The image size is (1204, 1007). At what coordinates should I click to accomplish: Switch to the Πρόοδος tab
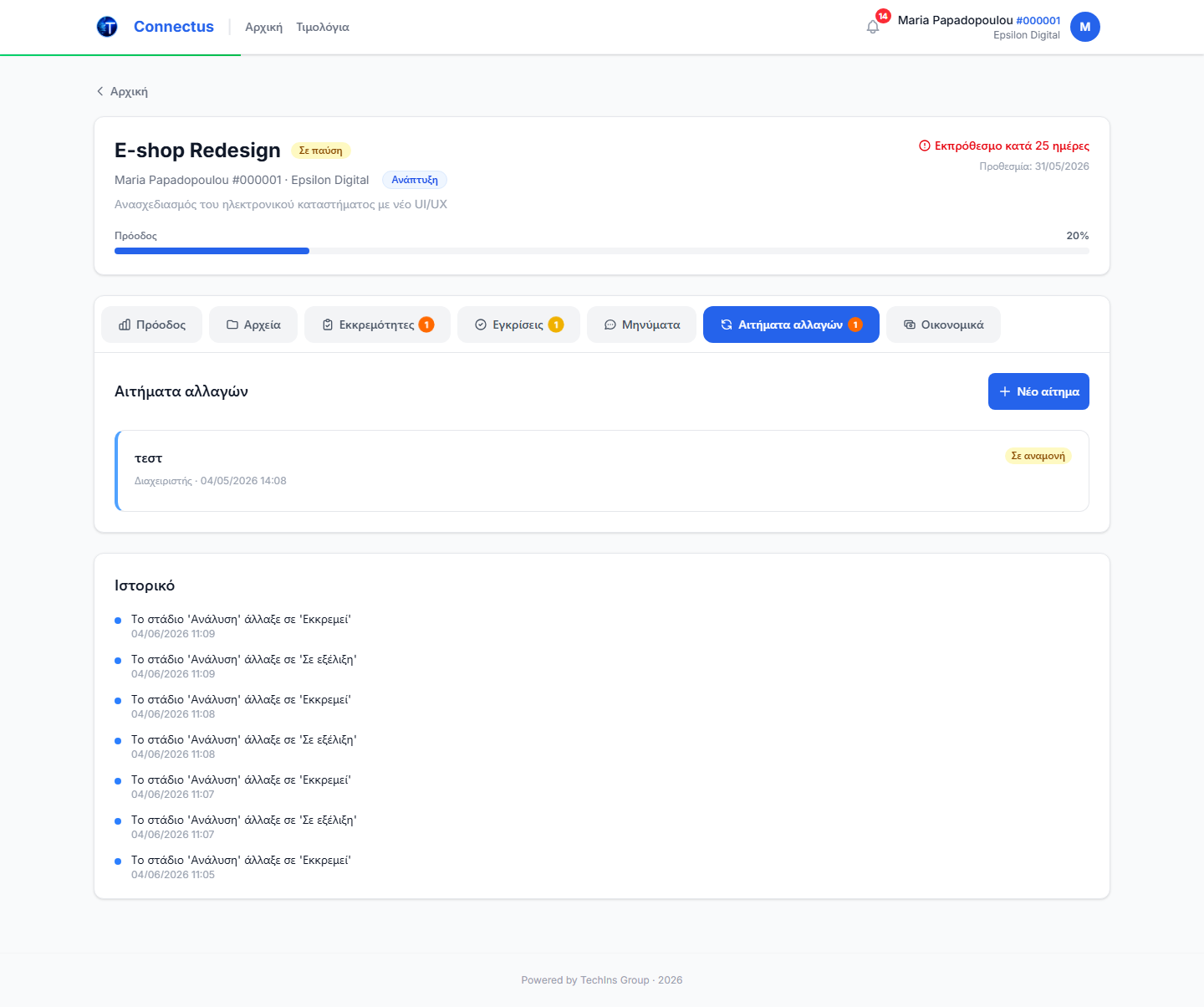pyautogui.click(x=151, y=325)
